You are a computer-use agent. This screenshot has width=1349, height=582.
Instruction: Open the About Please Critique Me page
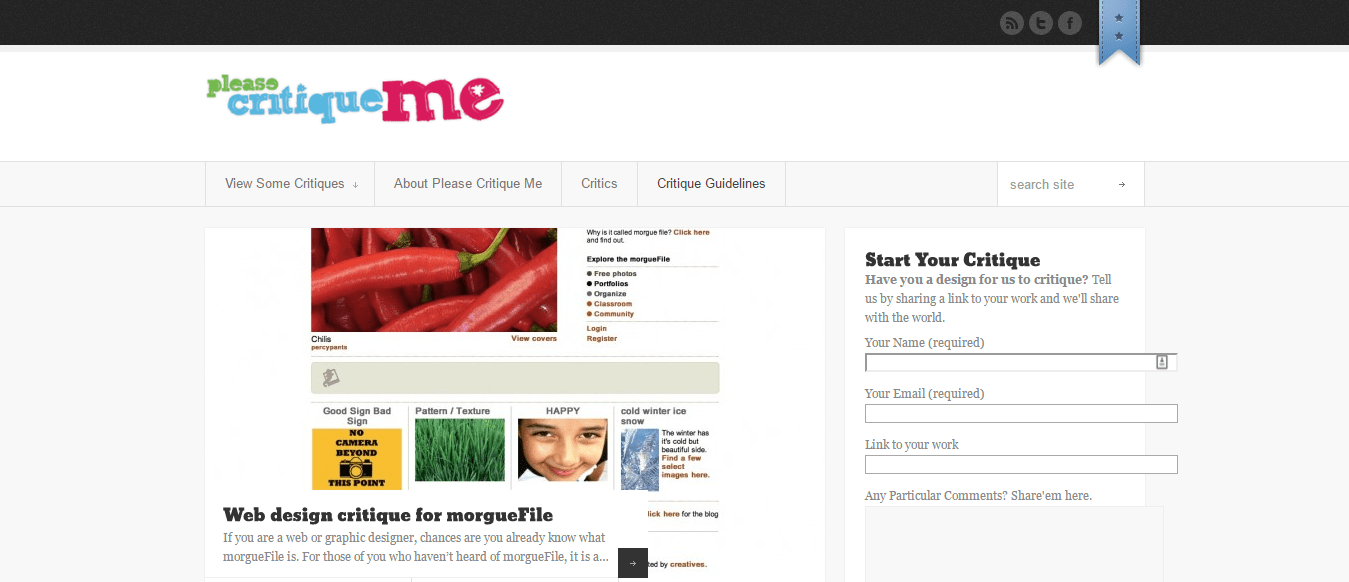467,183
